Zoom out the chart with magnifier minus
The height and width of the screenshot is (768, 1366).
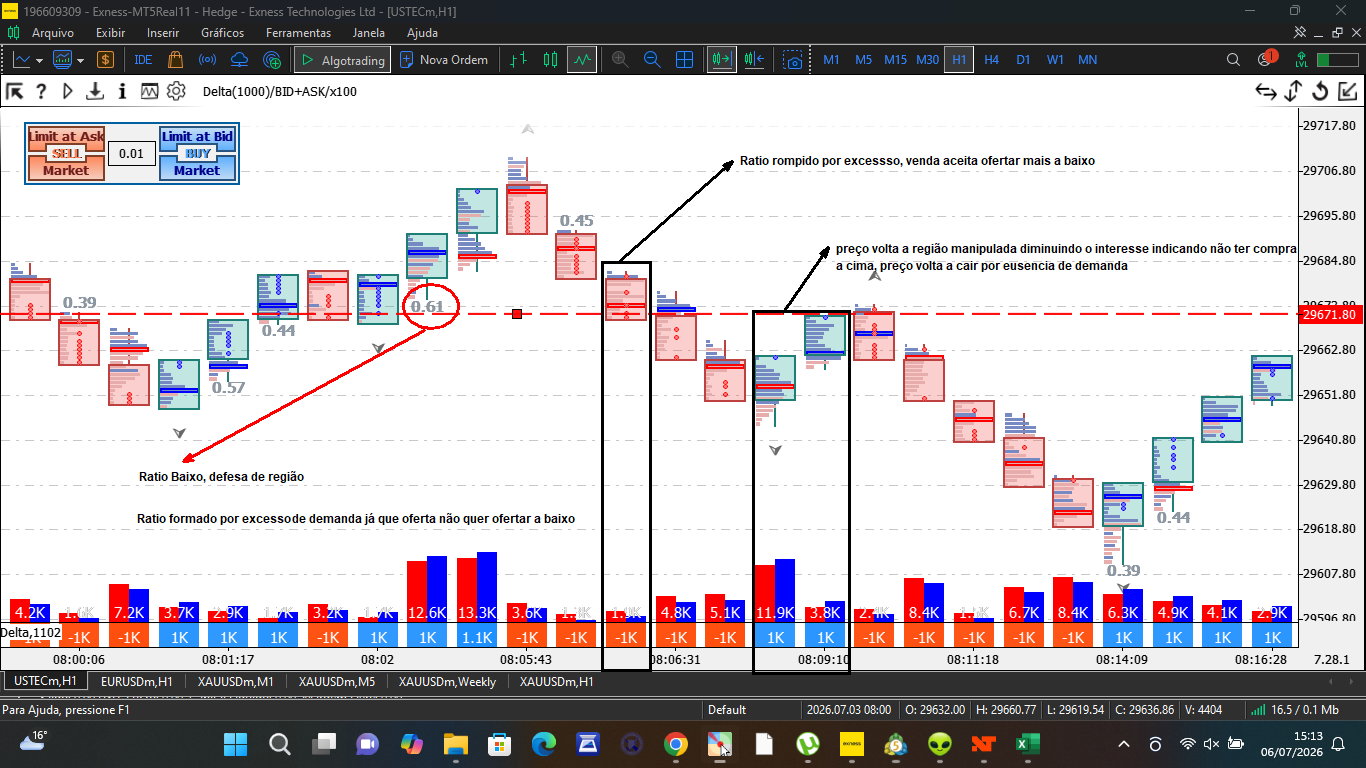[653, 60]
